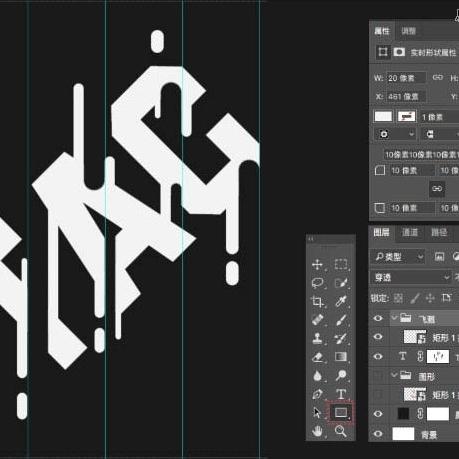Image resolution: width=459 pixels, height=459 pixels.
Task: Select the Move tool
Action: (x=317, y=265)
